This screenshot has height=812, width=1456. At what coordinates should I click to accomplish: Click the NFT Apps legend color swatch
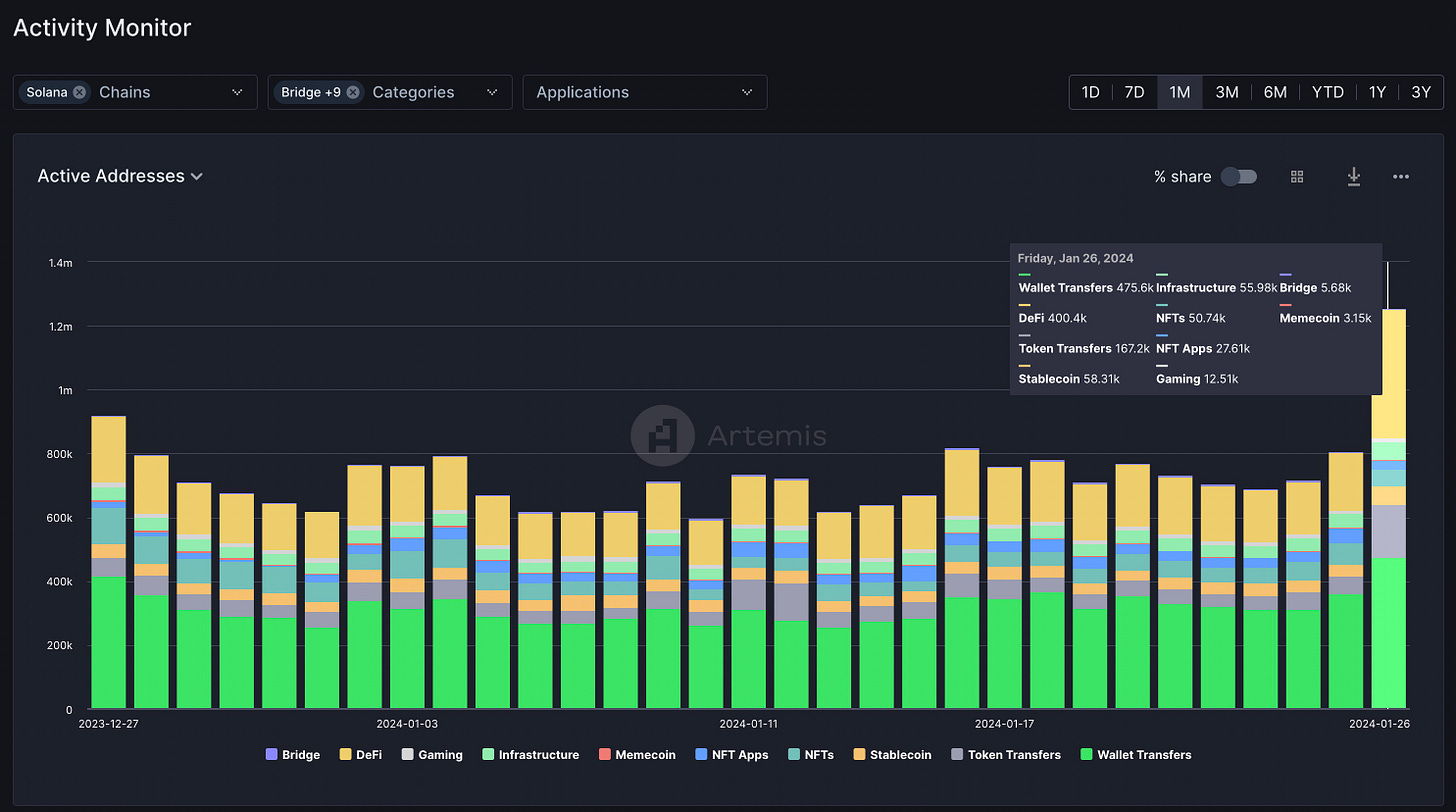point(699,755)
